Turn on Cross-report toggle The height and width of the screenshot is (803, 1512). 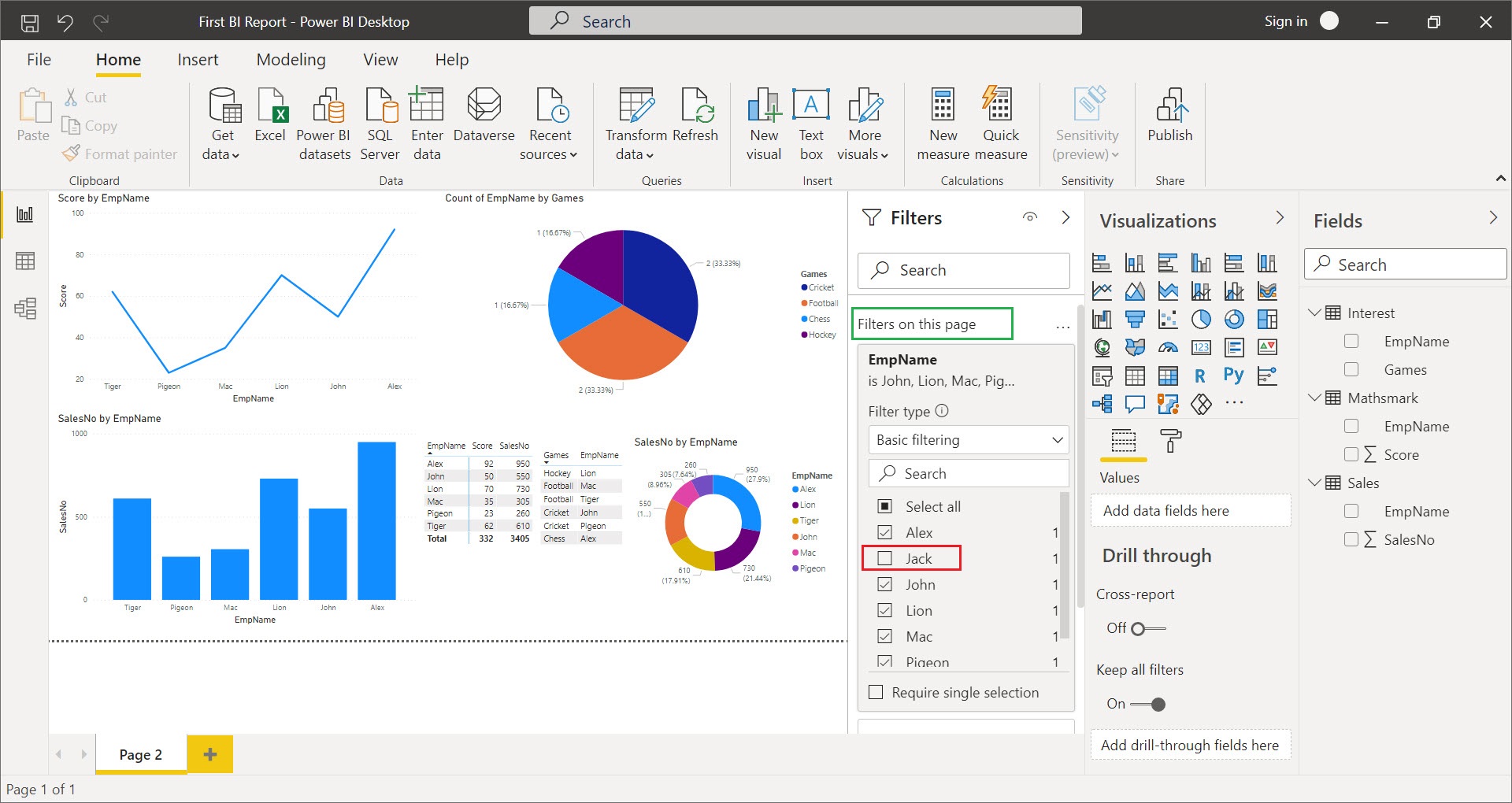(1147, 628)
